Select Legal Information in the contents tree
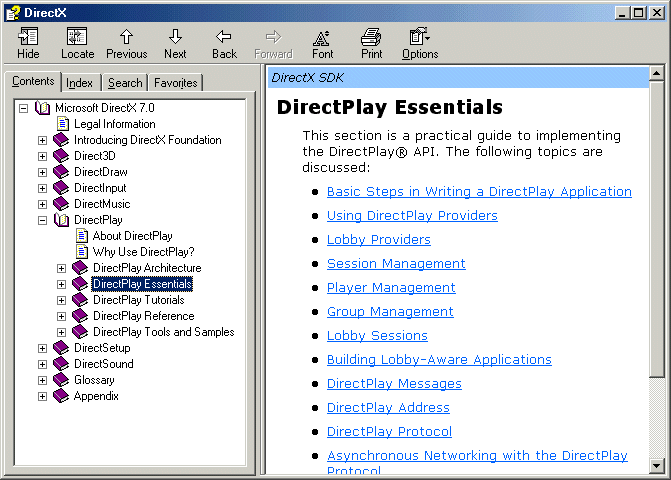This screenshot has height=480, width=671. click(x=114, y=124)
